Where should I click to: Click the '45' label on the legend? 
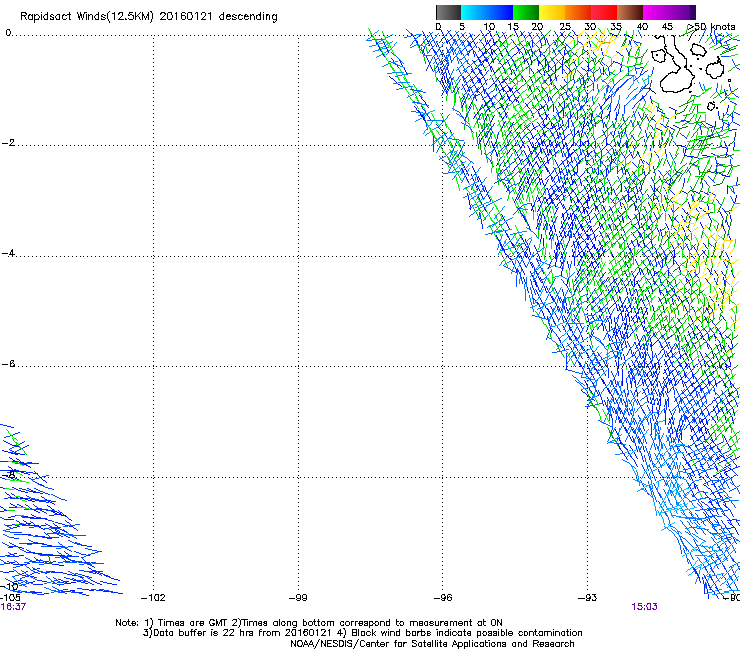667,27
